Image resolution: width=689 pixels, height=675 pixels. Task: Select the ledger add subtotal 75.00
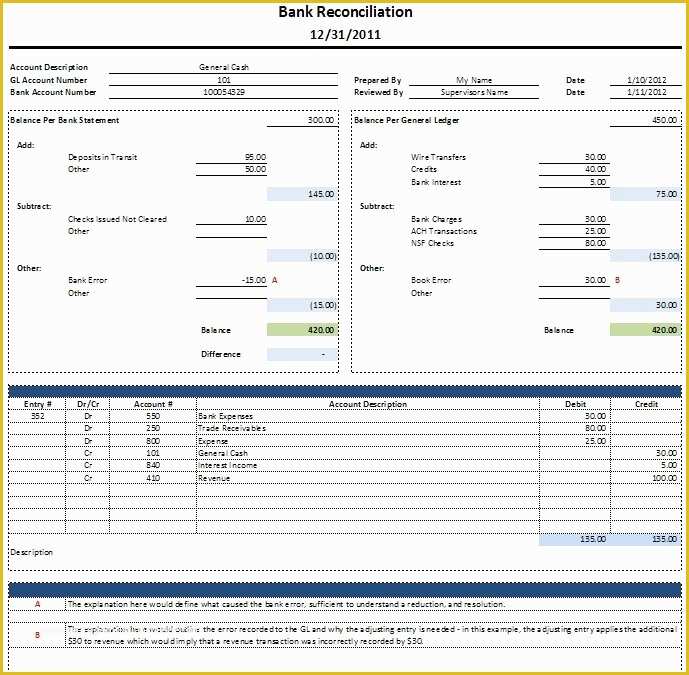pyautogui.click(x=645, y=194)
